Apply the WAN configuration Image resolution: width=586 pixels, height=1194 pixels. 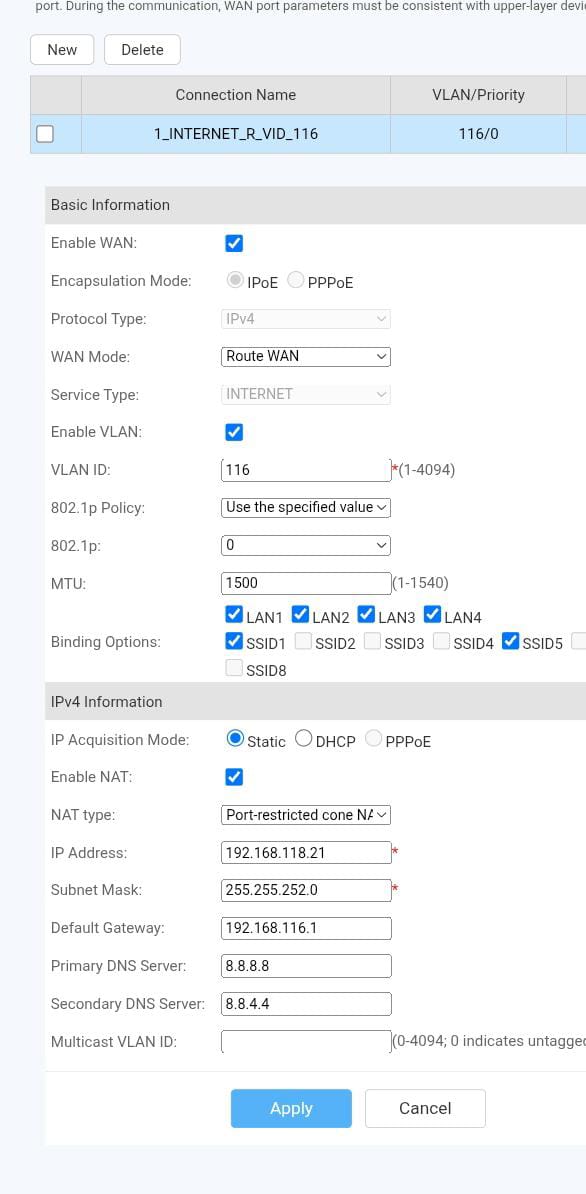[291, 1109]
